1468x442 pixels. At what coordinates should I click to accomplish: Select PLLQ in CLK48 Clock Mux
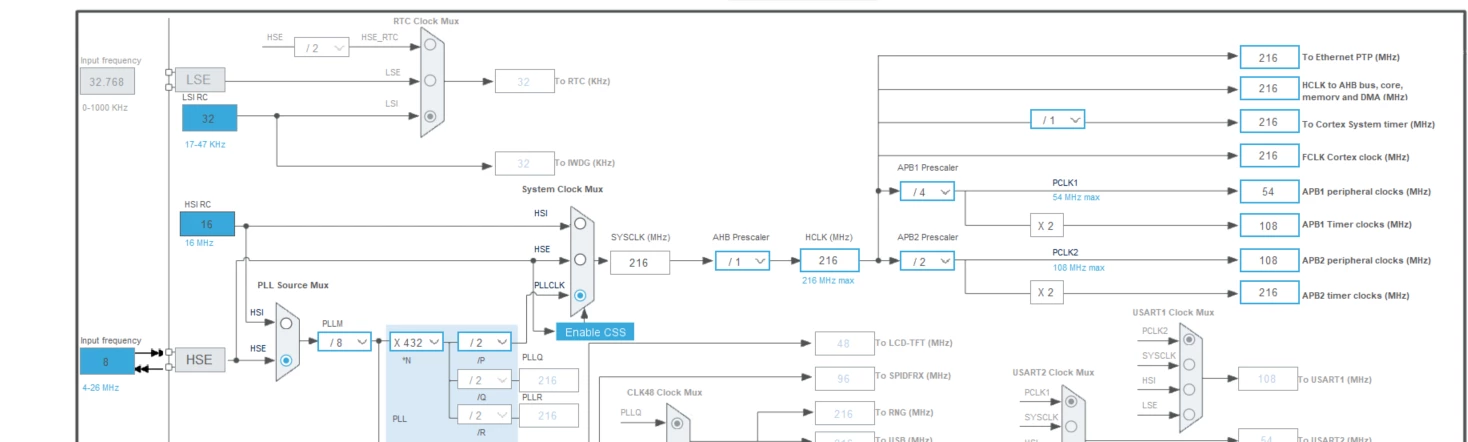tap(677, 423)
